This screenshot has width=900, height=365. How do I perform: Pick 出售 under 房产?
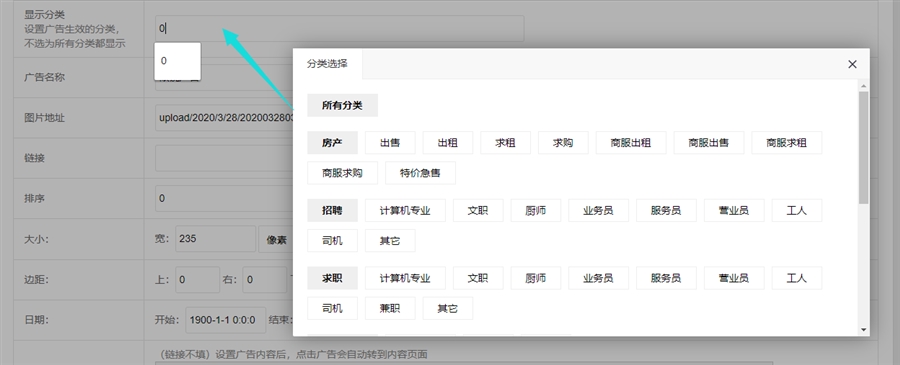point(390,143)
